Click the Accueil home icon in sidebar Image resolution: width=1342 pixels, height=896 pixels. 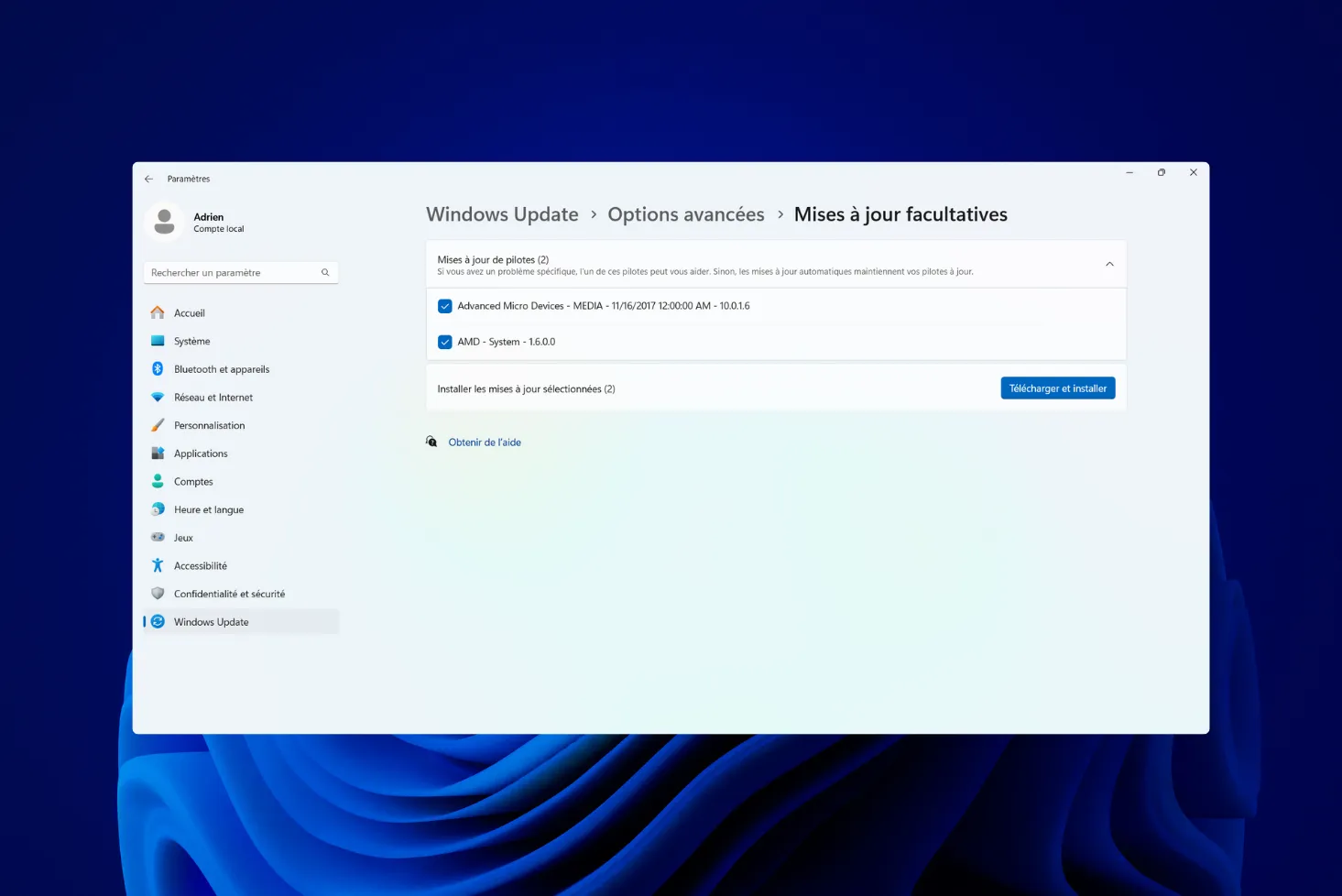(x=158, y=312)
